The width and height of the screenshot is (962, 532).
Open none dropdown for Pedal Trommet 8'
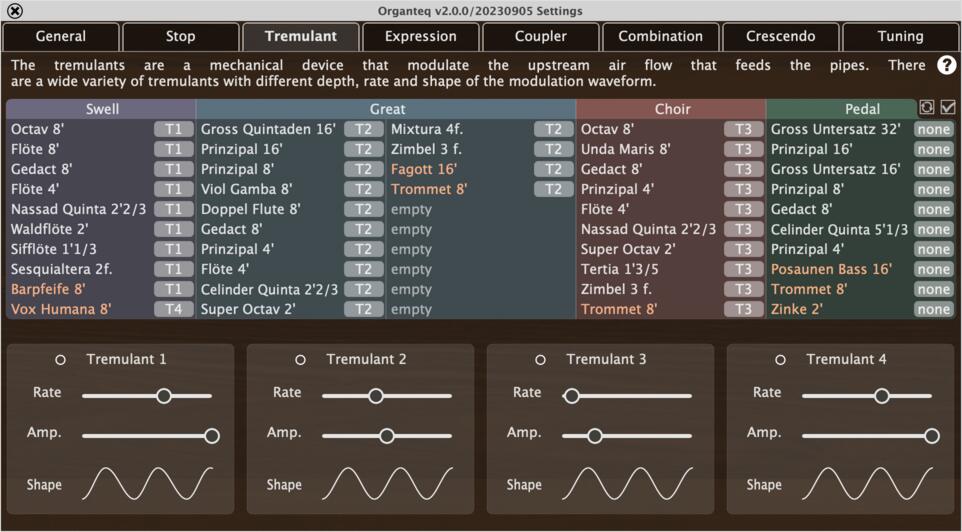click(x=934, y=289)
